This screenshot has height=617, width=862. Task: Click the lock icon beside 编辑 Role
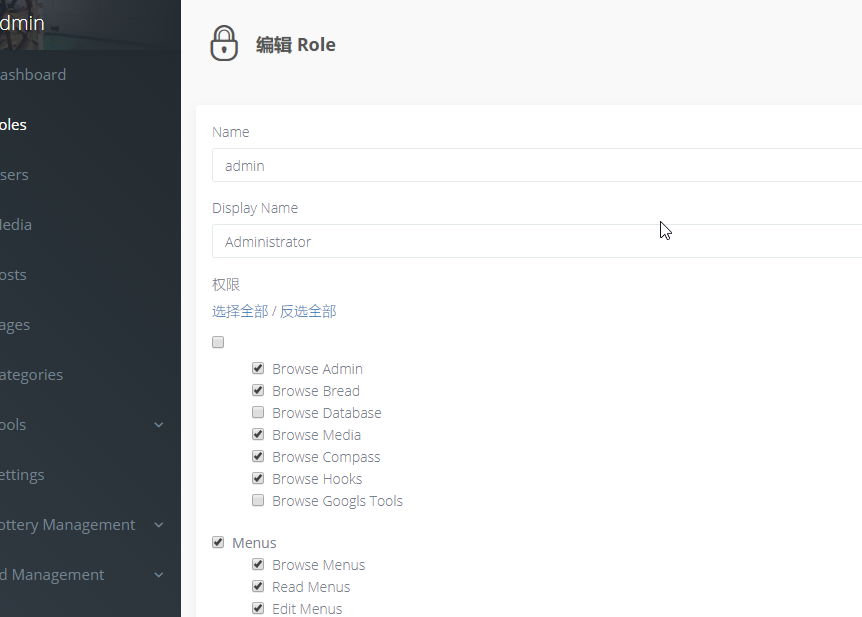[224, 42]
